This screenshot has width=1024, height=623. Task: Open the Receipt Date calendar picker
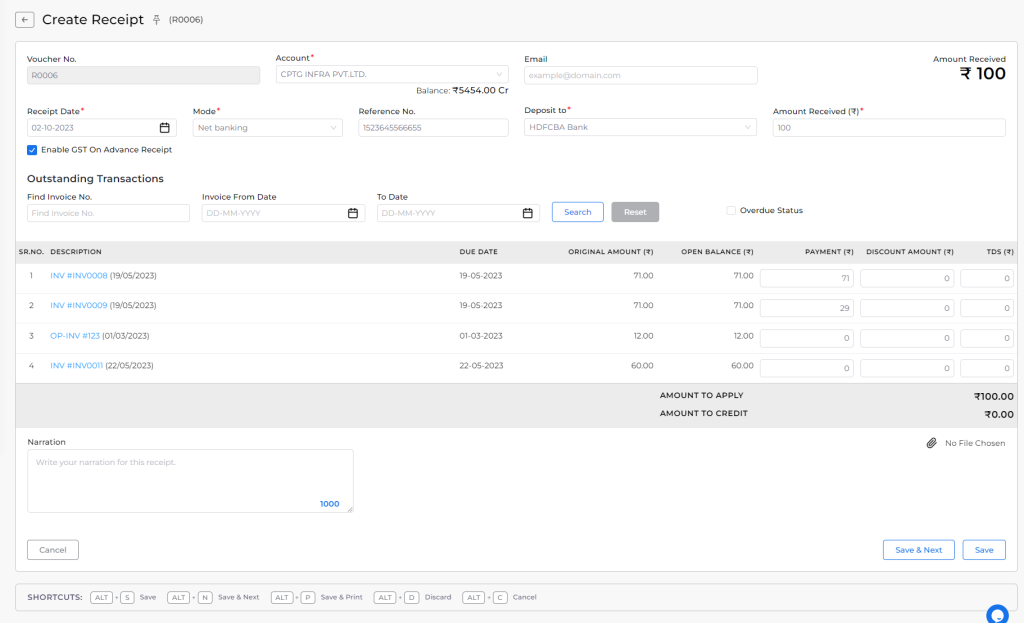click(166, 128)
